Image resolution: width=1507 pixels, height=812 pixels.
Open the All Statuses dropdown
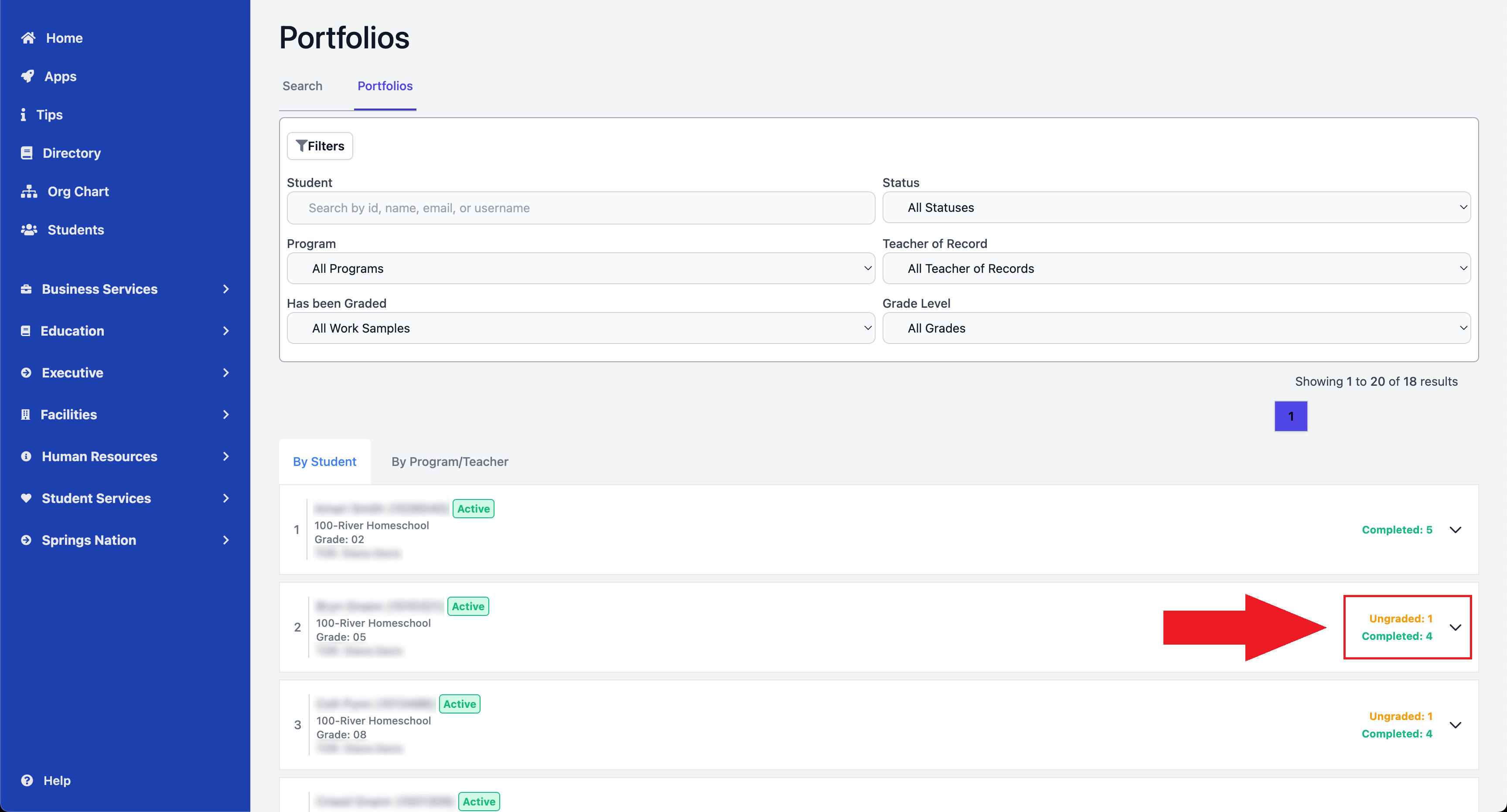click(x=1176, y=207)
